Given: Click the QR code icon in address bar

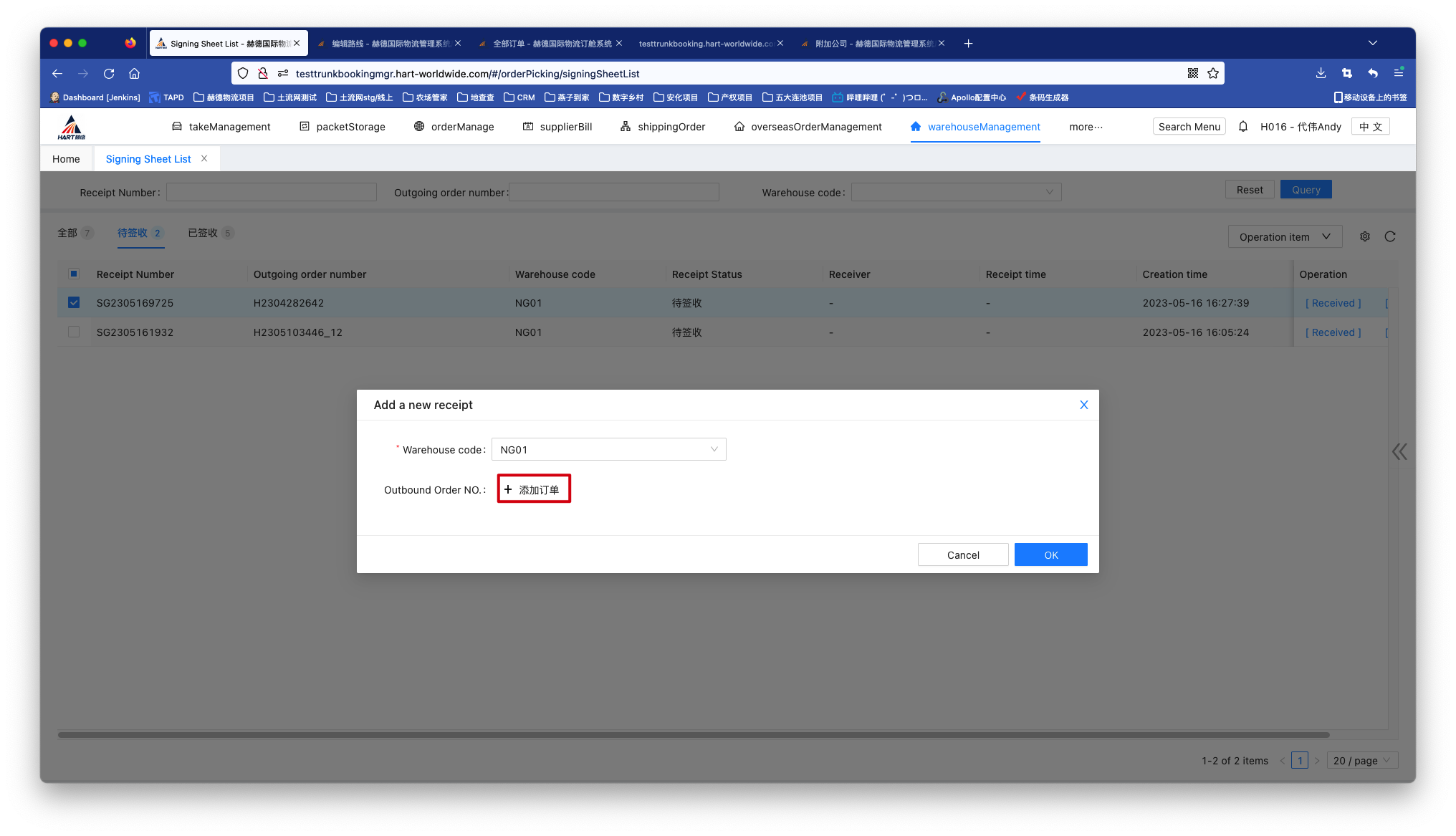Looking at the screenshot, I should (1193, 73).
